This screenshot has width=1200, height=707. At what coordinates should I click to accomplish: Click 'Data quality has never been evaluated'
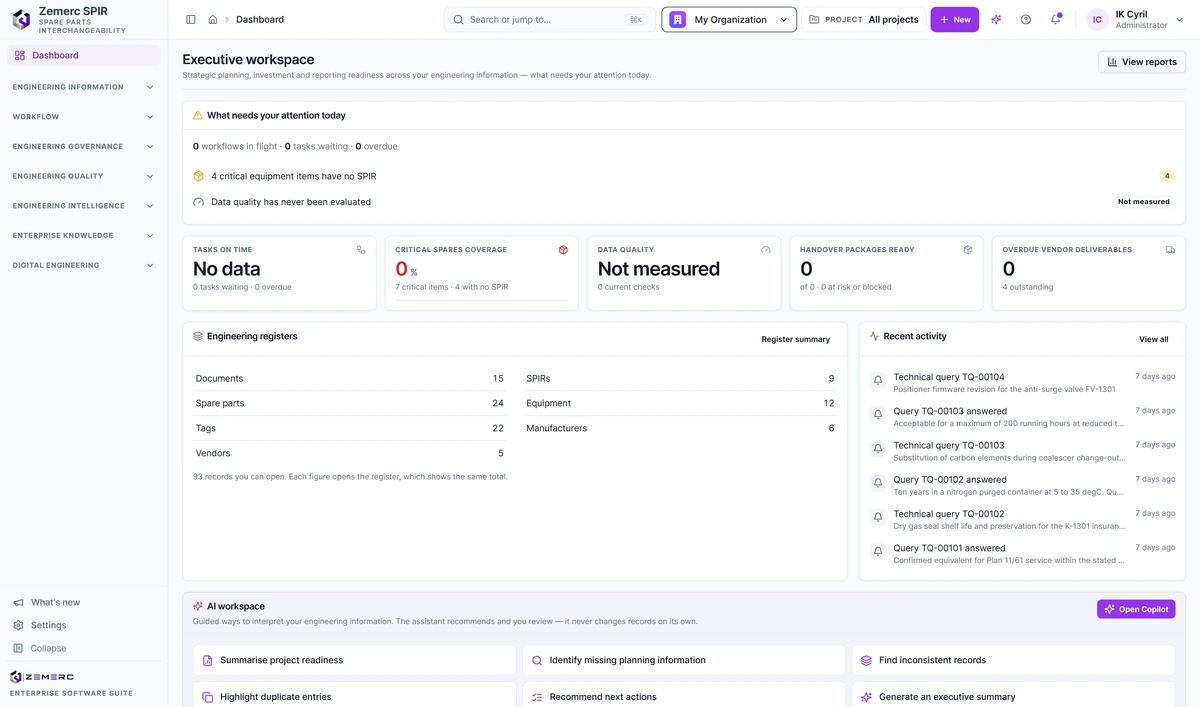coord(291,202)
